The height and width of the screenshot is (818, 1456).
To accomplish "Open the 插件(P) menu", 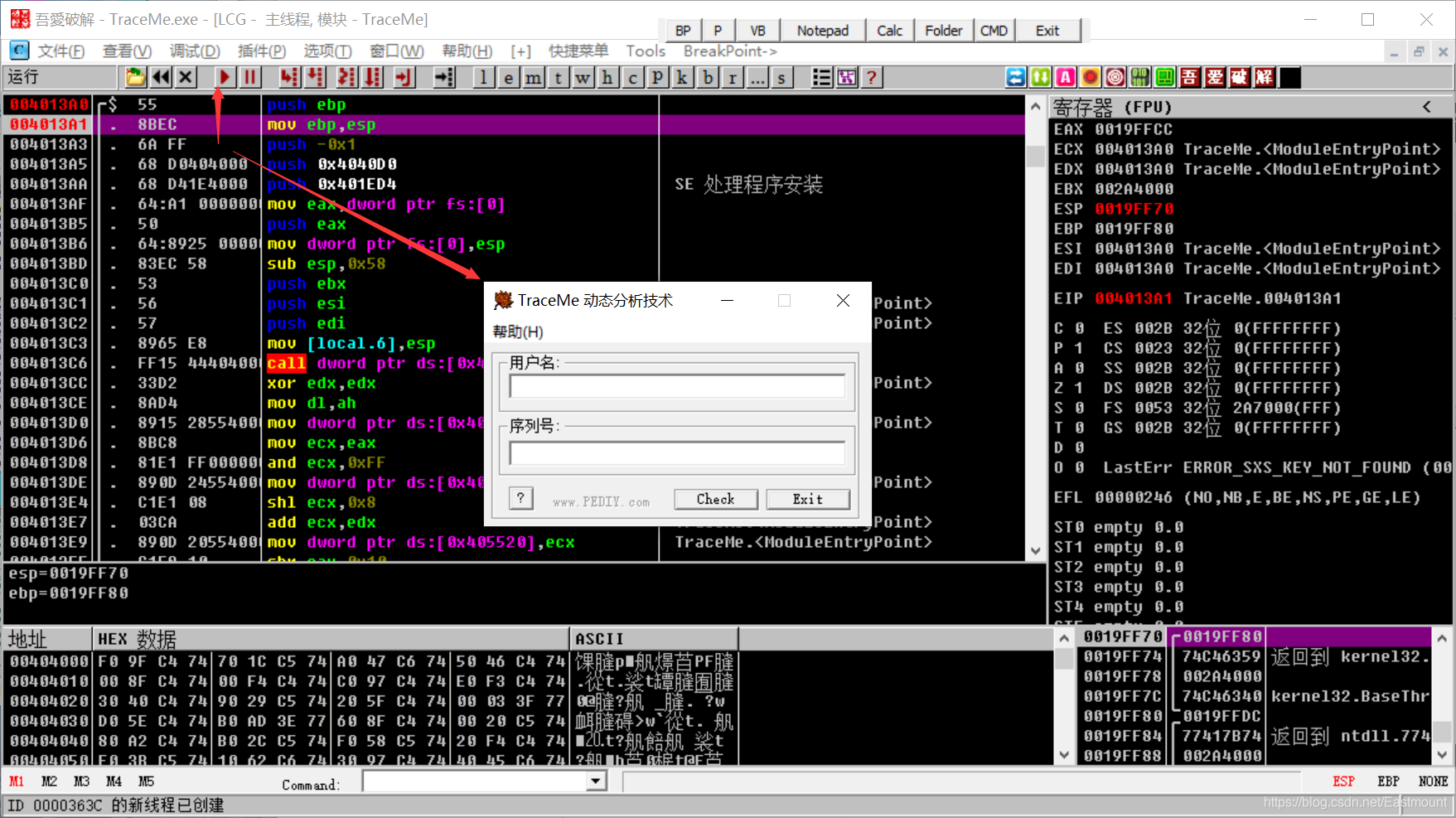I will (x=262, y=51).
